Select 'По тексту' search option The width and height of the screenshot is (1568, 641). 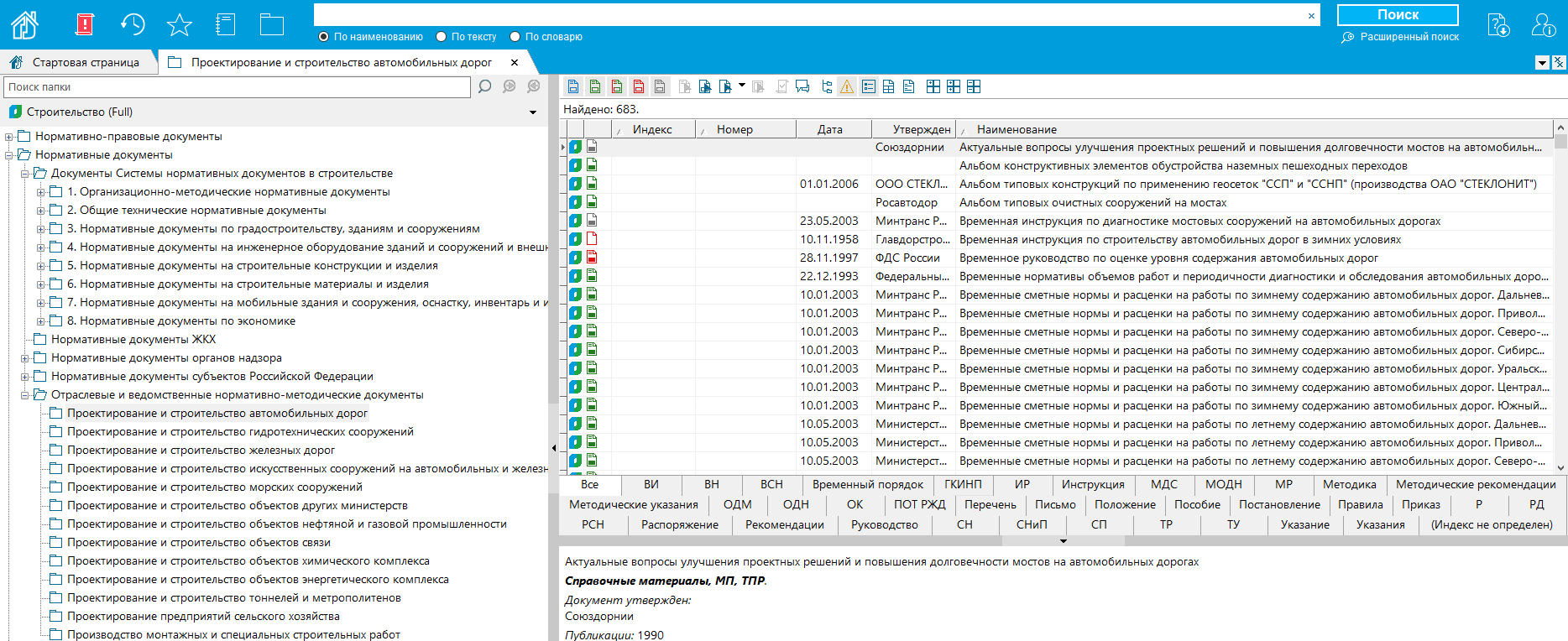pyautogui.click(x=466, y=37)
